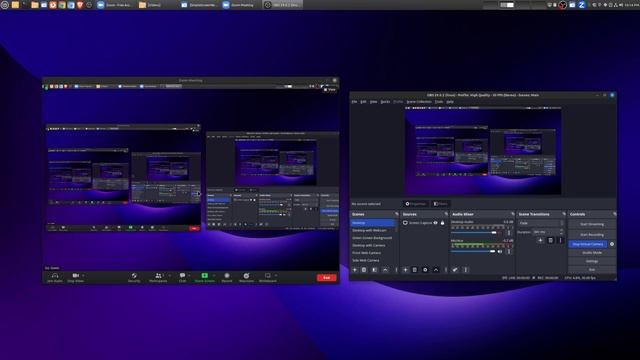Expand Whiteboard caret menu in Zoom
The image size is (640, 360).
click(276, 276)
